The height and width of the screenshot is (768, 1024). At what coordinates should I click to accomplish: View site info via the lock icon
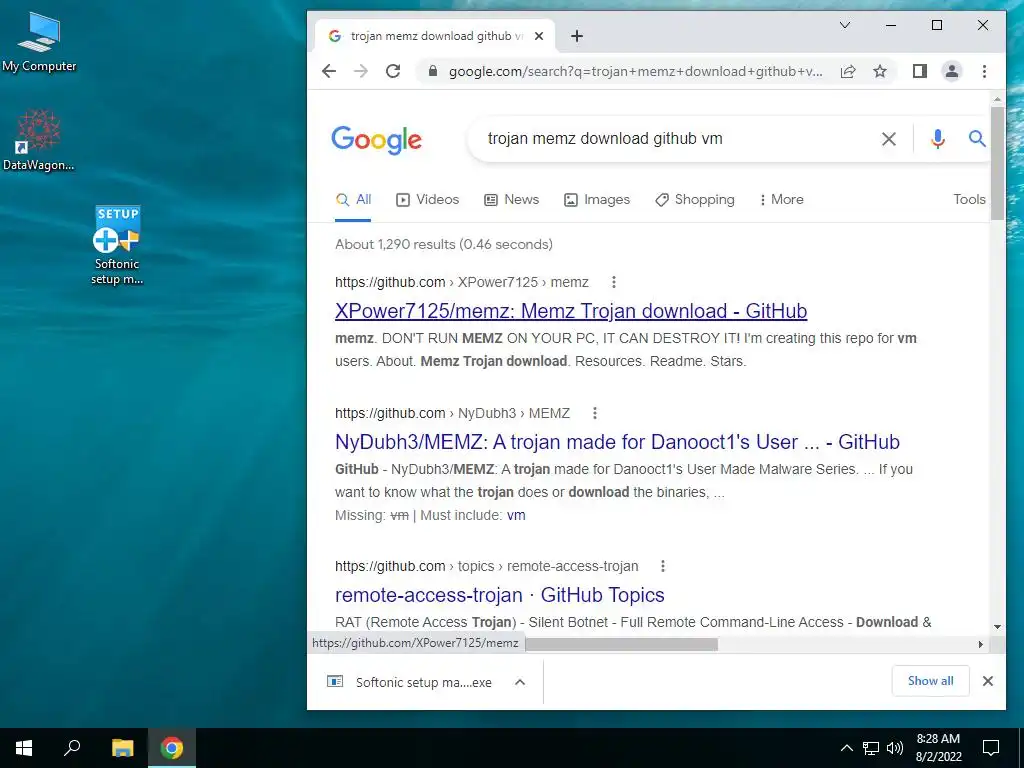[x=432, y=71]
